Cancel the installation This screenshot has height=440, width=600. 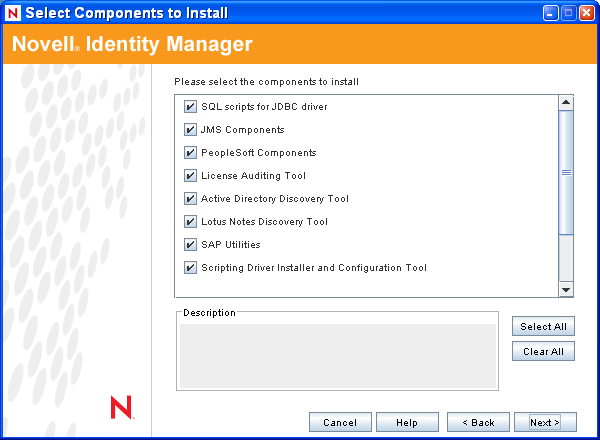(x=340, y=422)
